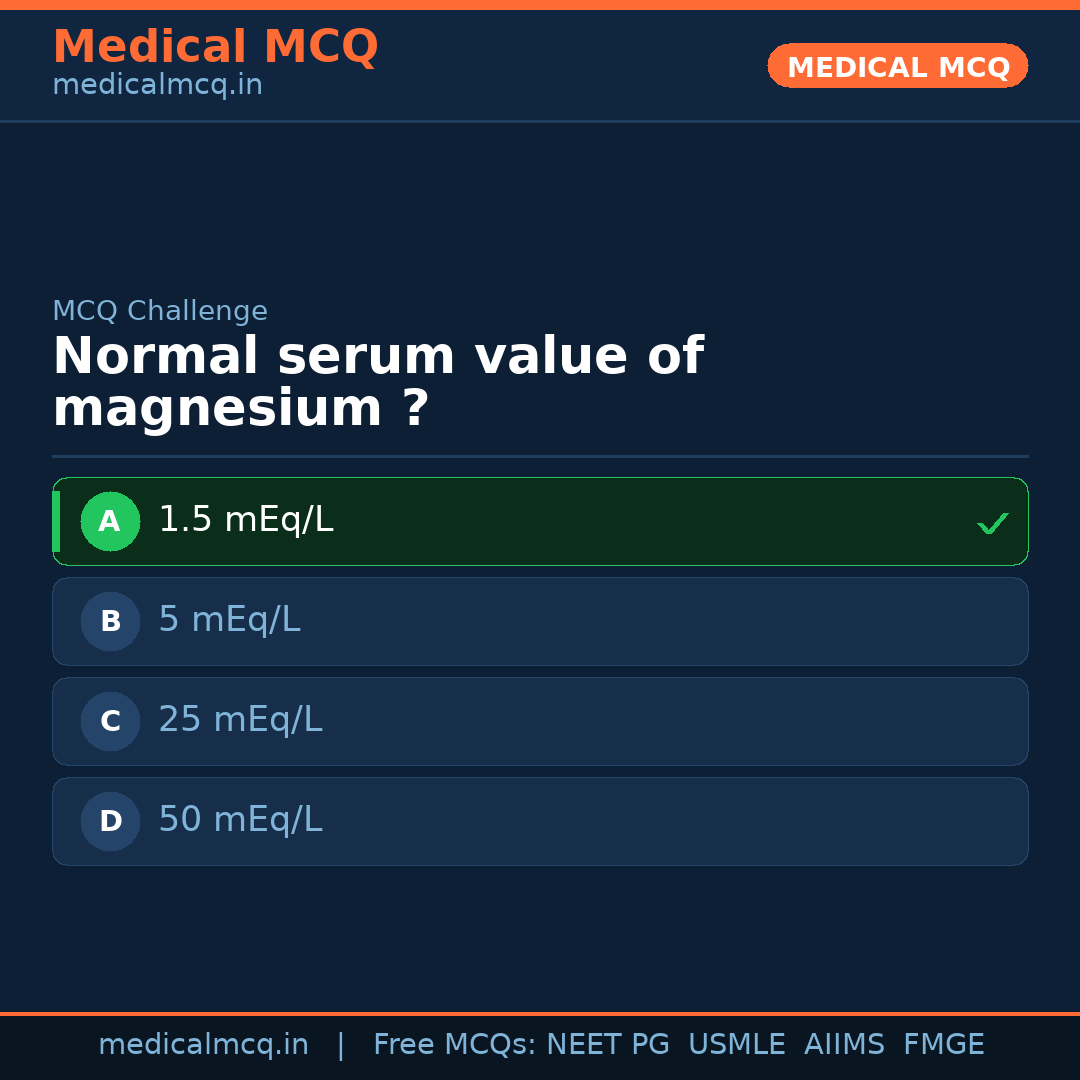1080x1080 pixels.
Task: Select the 1.5 mEq/L answer text
Action: tap(246, 520)
